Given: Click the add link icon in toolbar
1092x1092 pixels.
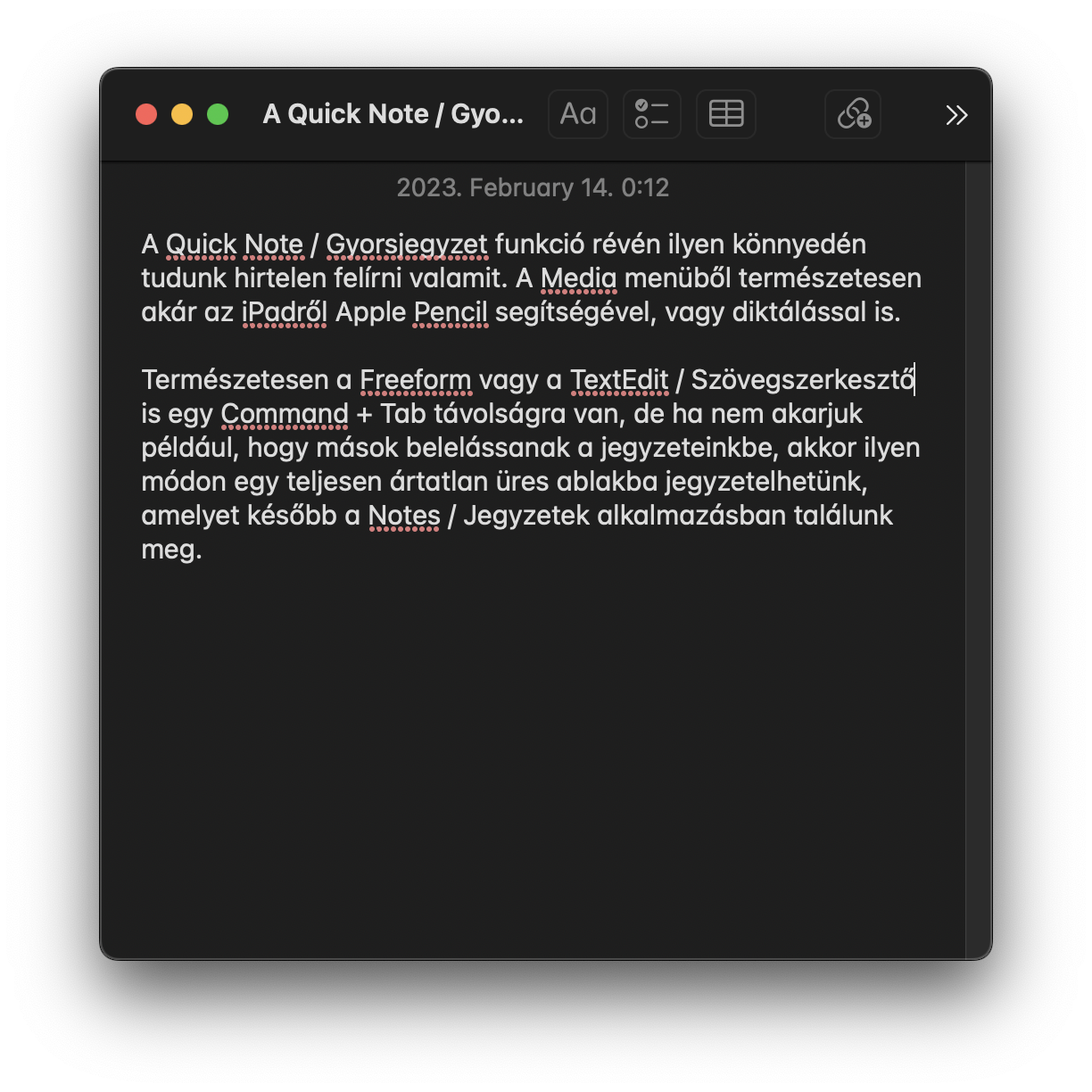Looking at the screenshot, I should pyautogui.click(x=854, y=114).
